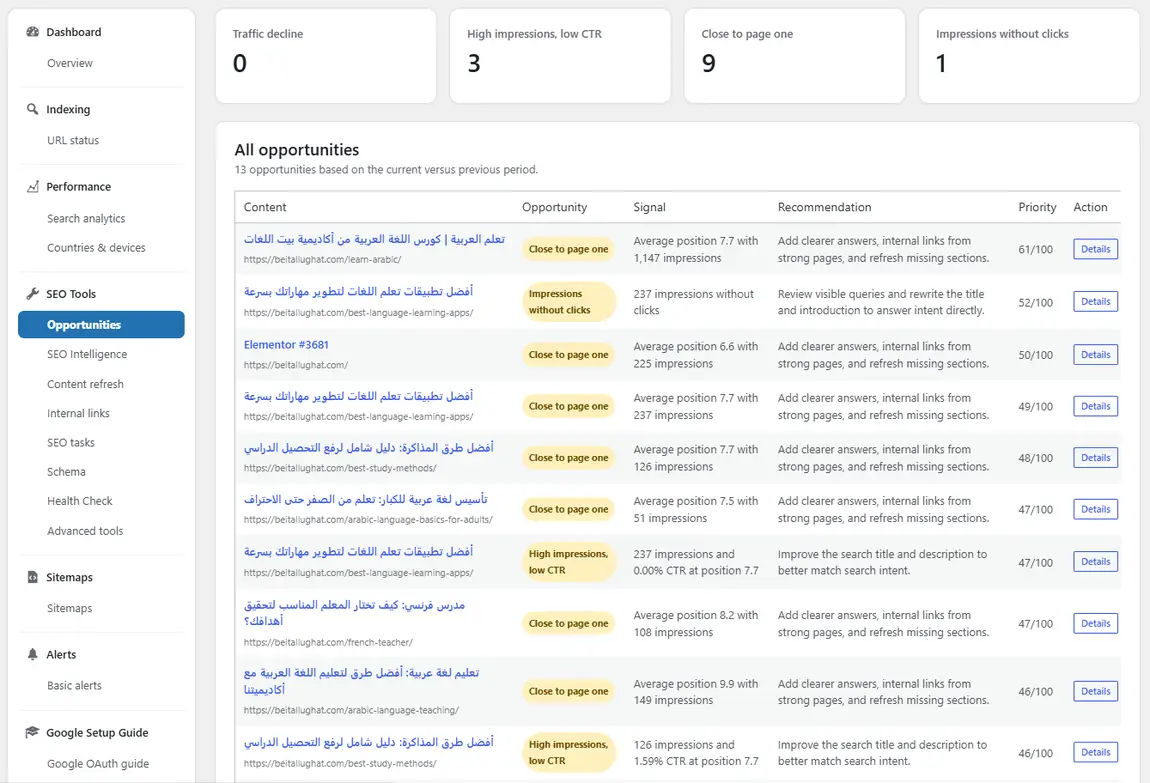Open the Schema page
The image size is (1150, 783).
[x=66, y=472]
